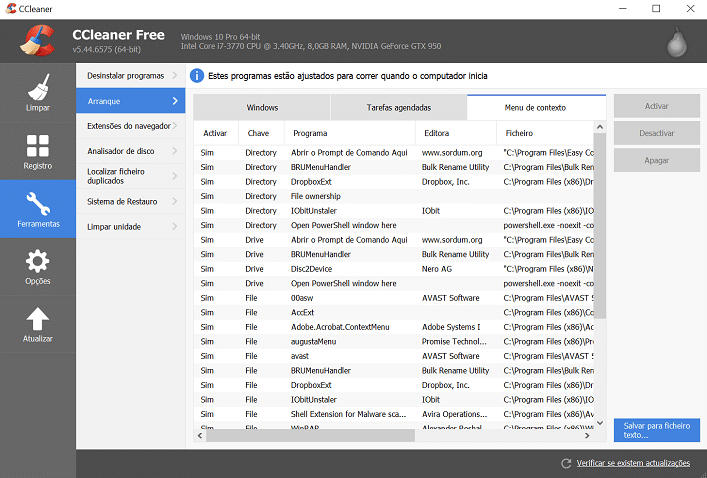Screen dimensions: 707x478
Task: Click the vertical scrollbar thumb
Action: point(600,225)
